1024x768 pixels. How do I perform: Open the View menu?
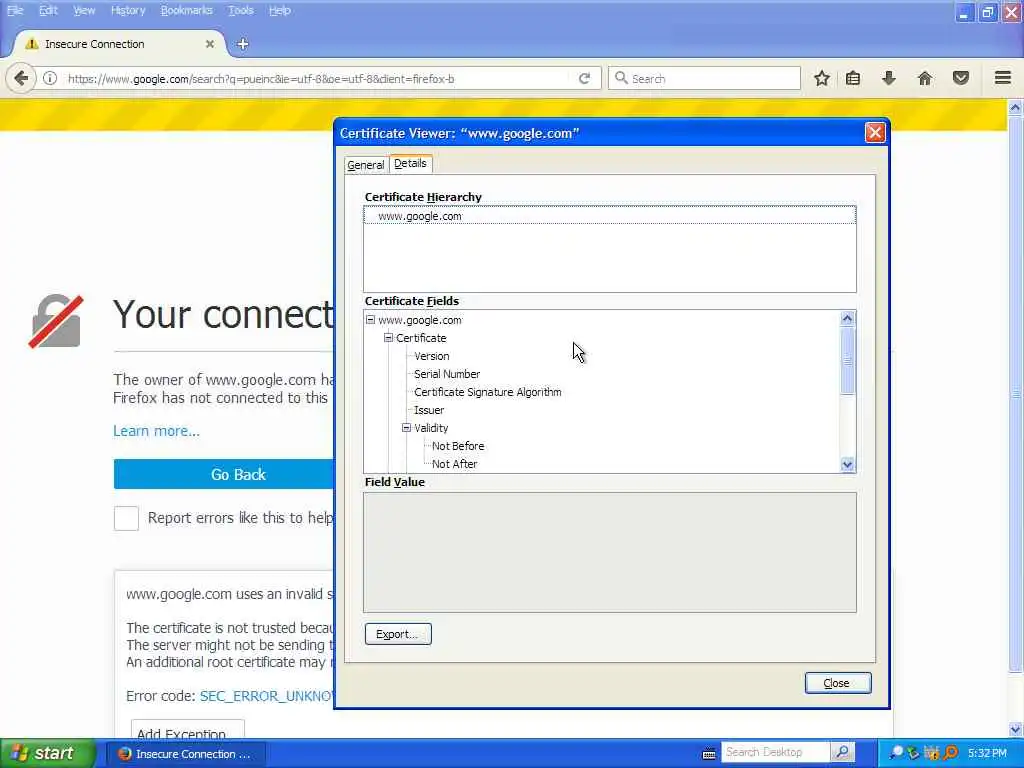tap(84, 10)
